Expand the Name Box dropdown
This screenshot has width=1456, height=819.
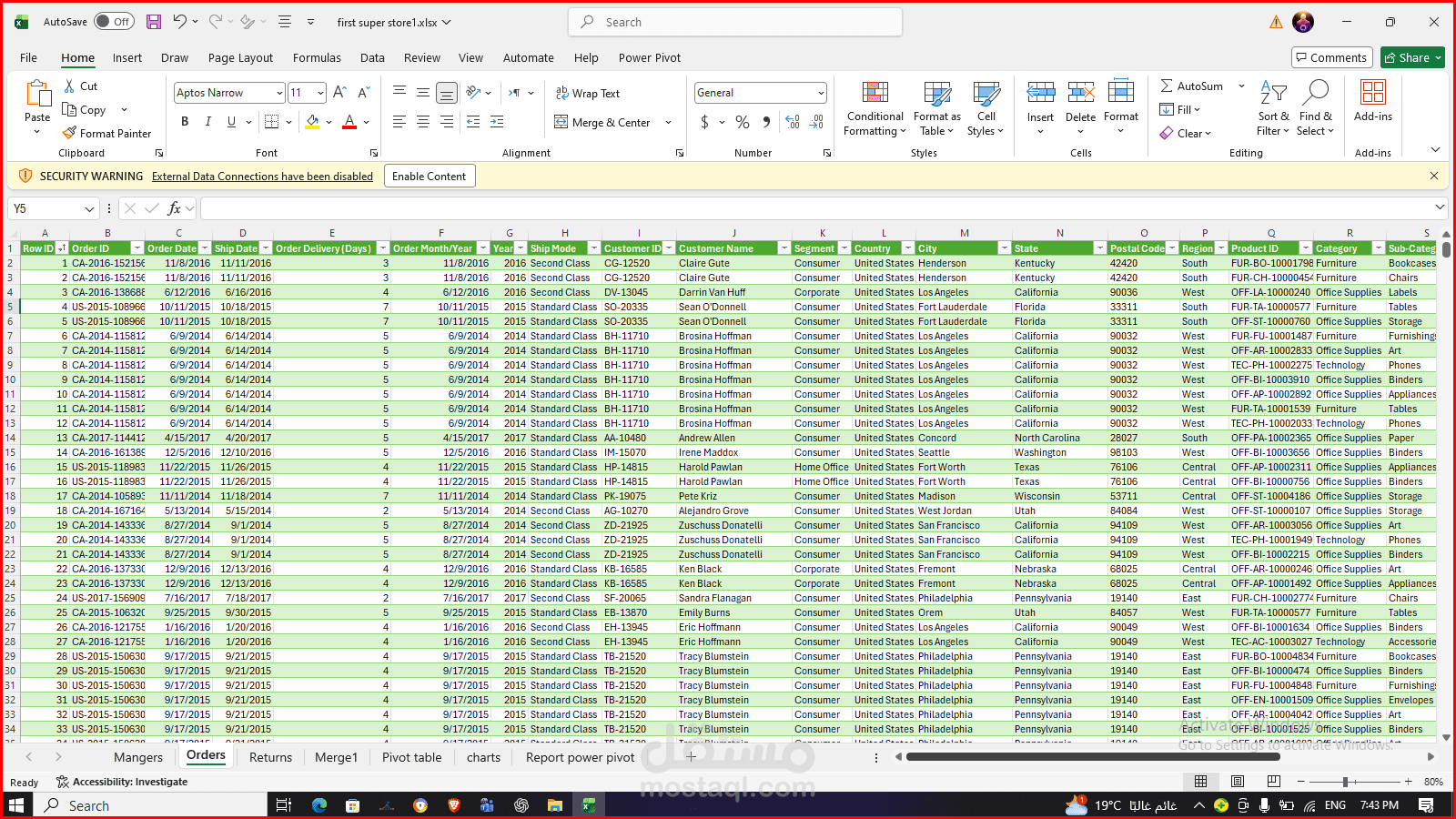(x=89, y=208)
